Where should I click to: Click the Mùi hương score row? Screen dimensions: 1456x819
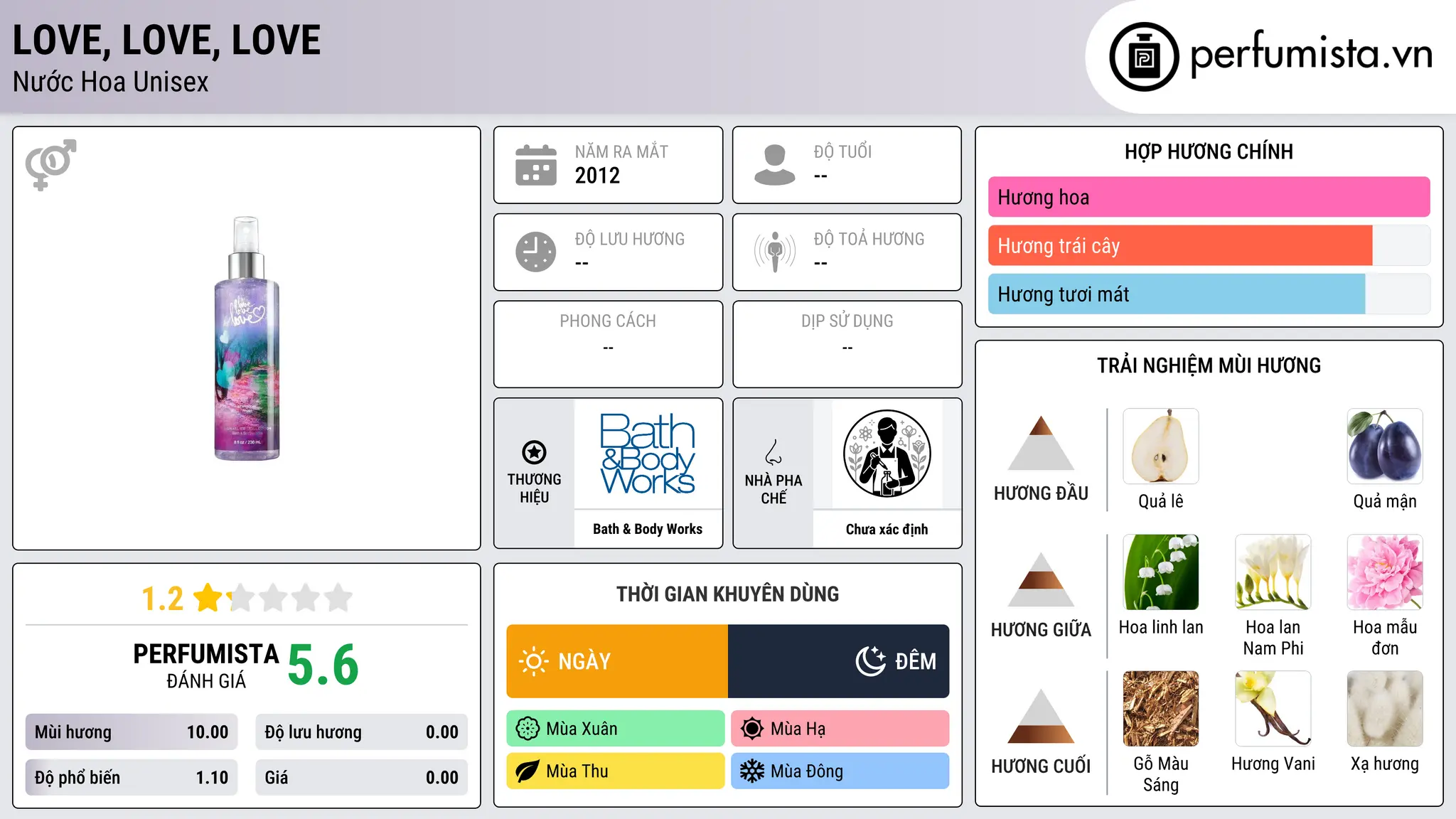click(x=132, y=732)
